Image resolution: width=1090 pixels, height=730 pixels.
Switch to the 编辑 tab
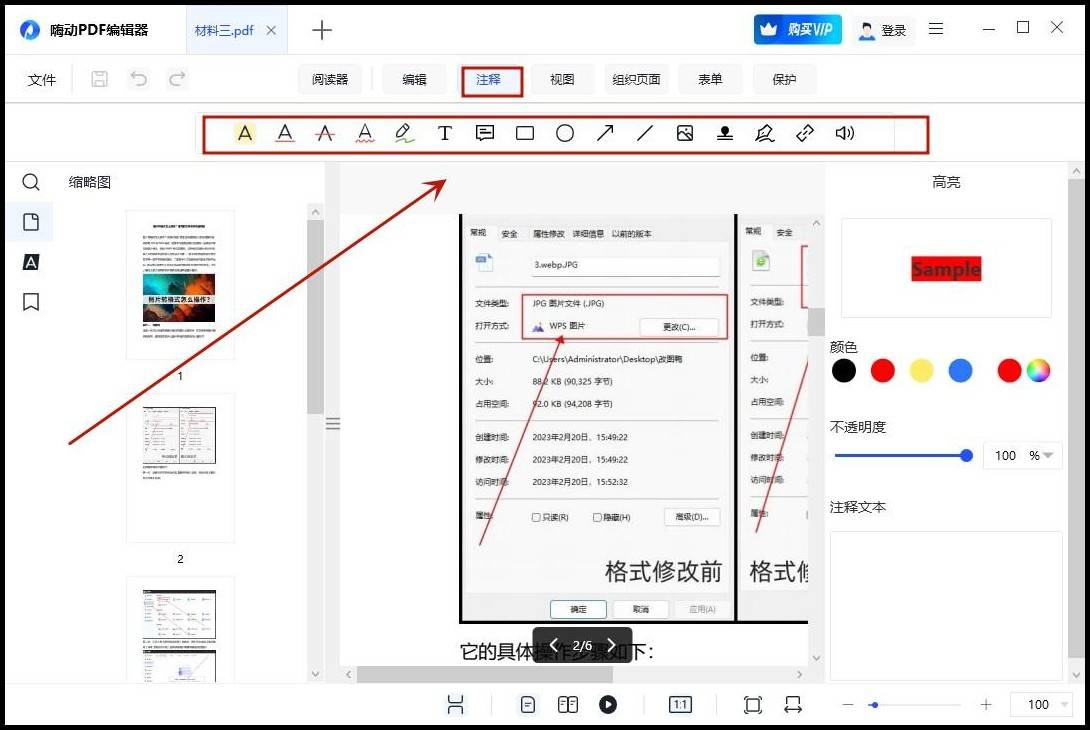tap(414, 79)
